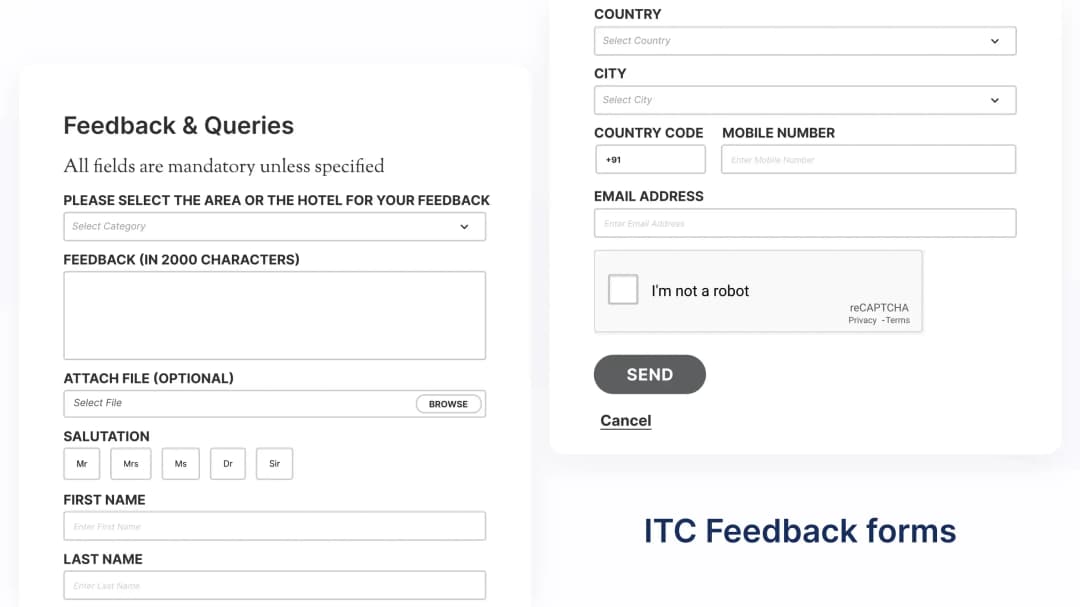Click the Last Name input field

(x=274, y=585)
